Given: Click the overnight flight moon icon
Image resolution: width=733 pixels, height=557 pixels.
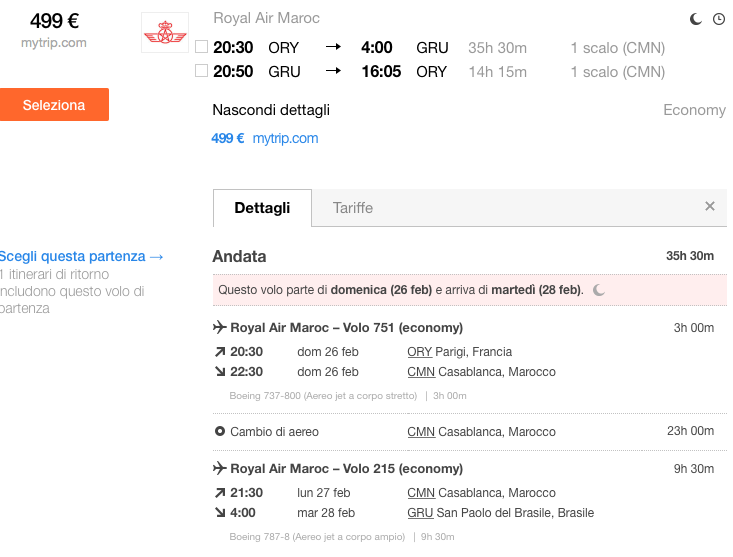Looking at the screenshot, I should pyautogui.click(x=696, y=19).
